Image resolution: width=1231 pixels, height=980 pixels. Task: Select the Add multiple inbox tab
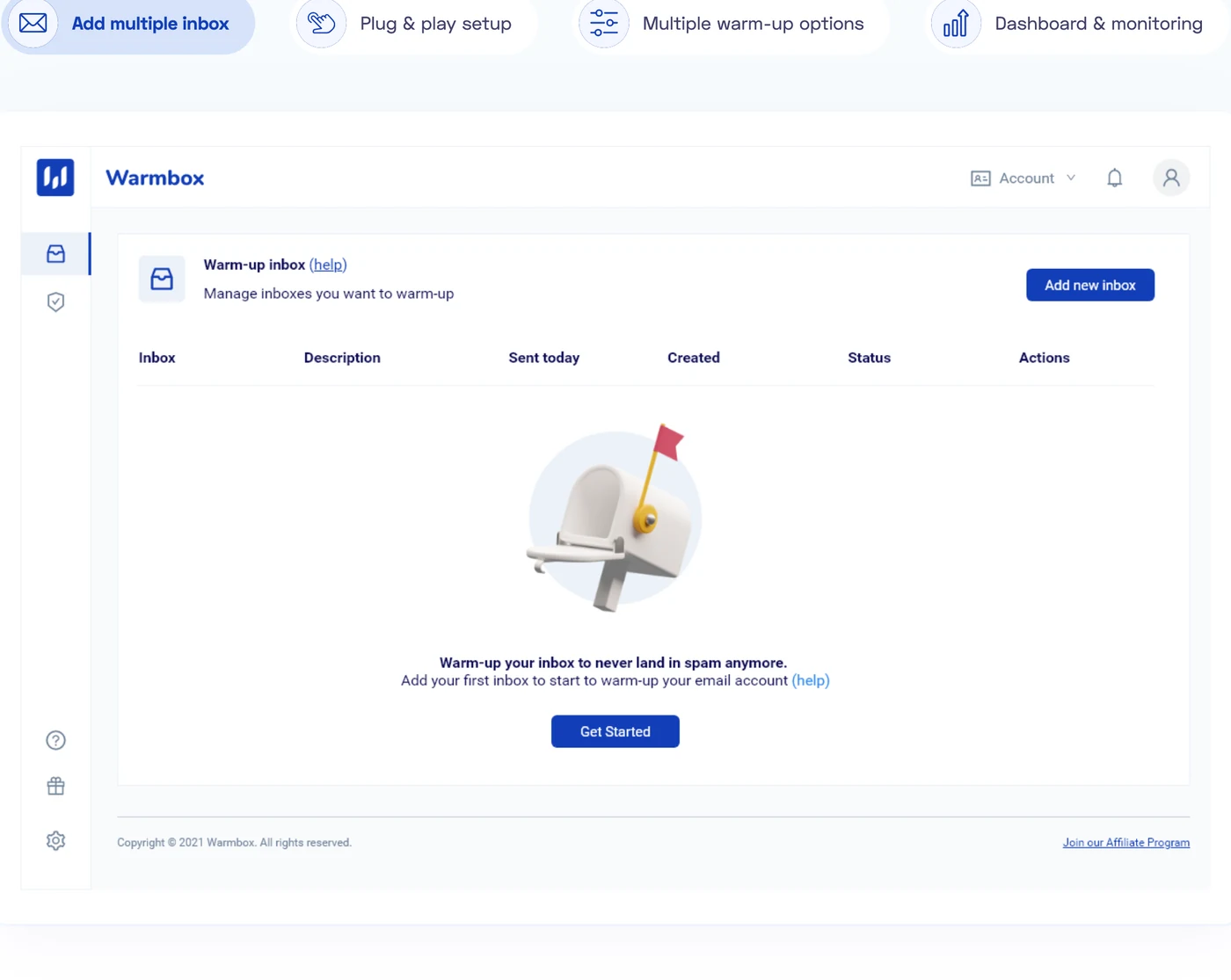point(128,24)
